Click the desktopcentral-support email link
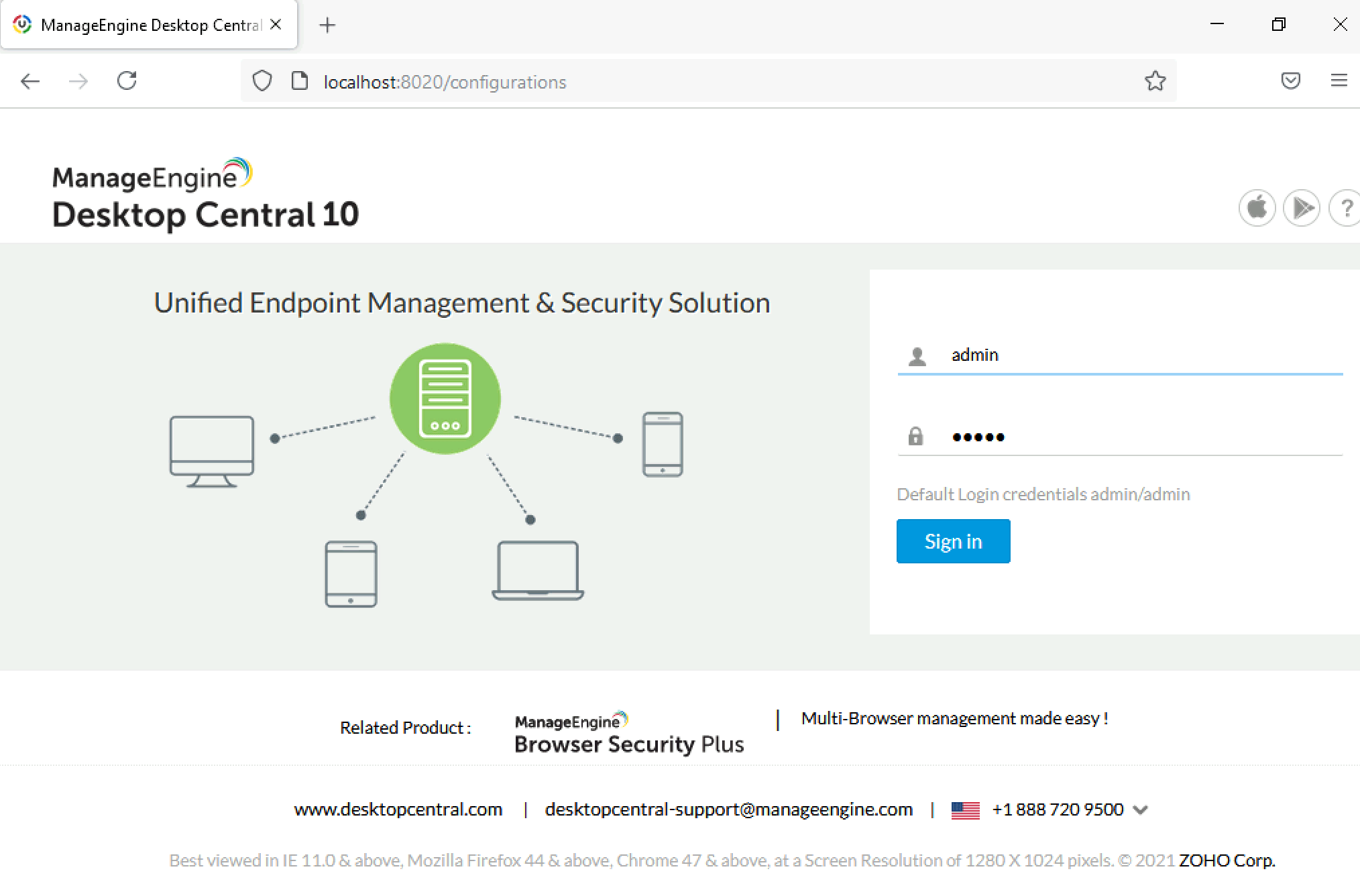 (x=728, y=809)
